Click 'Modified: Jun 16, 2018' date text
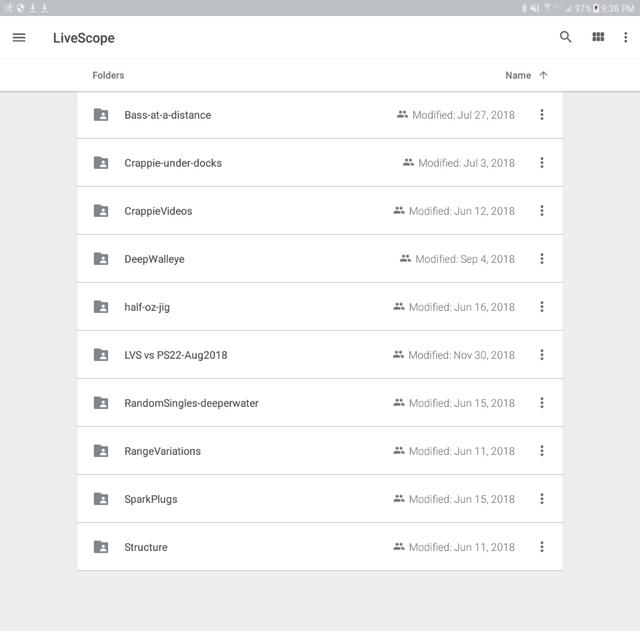This screenshot has height=631, width=640. (462, 307)
